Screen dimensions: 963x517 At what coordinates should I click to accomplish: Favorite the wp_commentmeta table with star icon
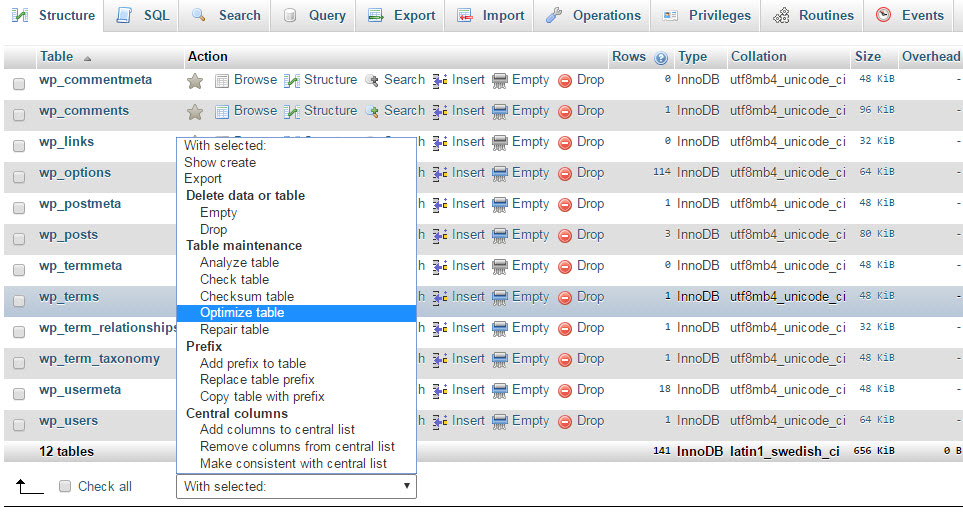pyautogui.click(x=195, y=80)
